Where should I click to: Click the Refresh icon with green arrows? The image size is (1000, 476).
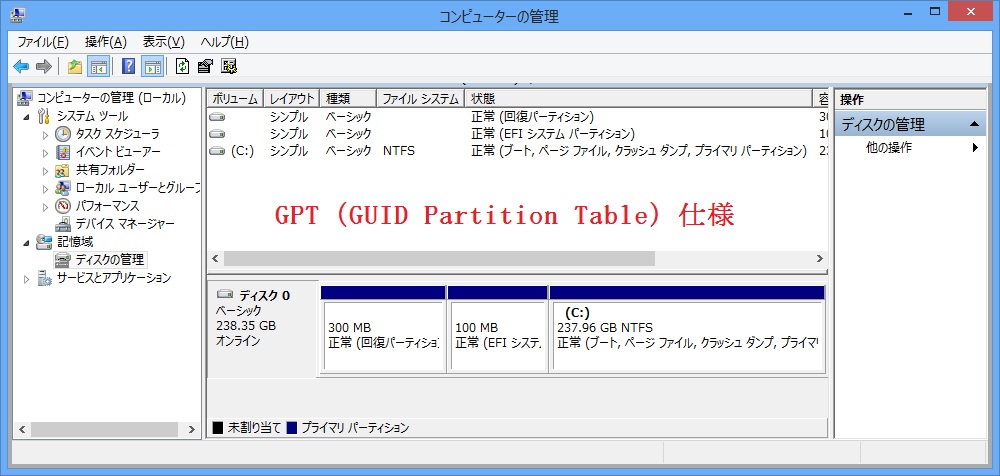click(182, 66)
